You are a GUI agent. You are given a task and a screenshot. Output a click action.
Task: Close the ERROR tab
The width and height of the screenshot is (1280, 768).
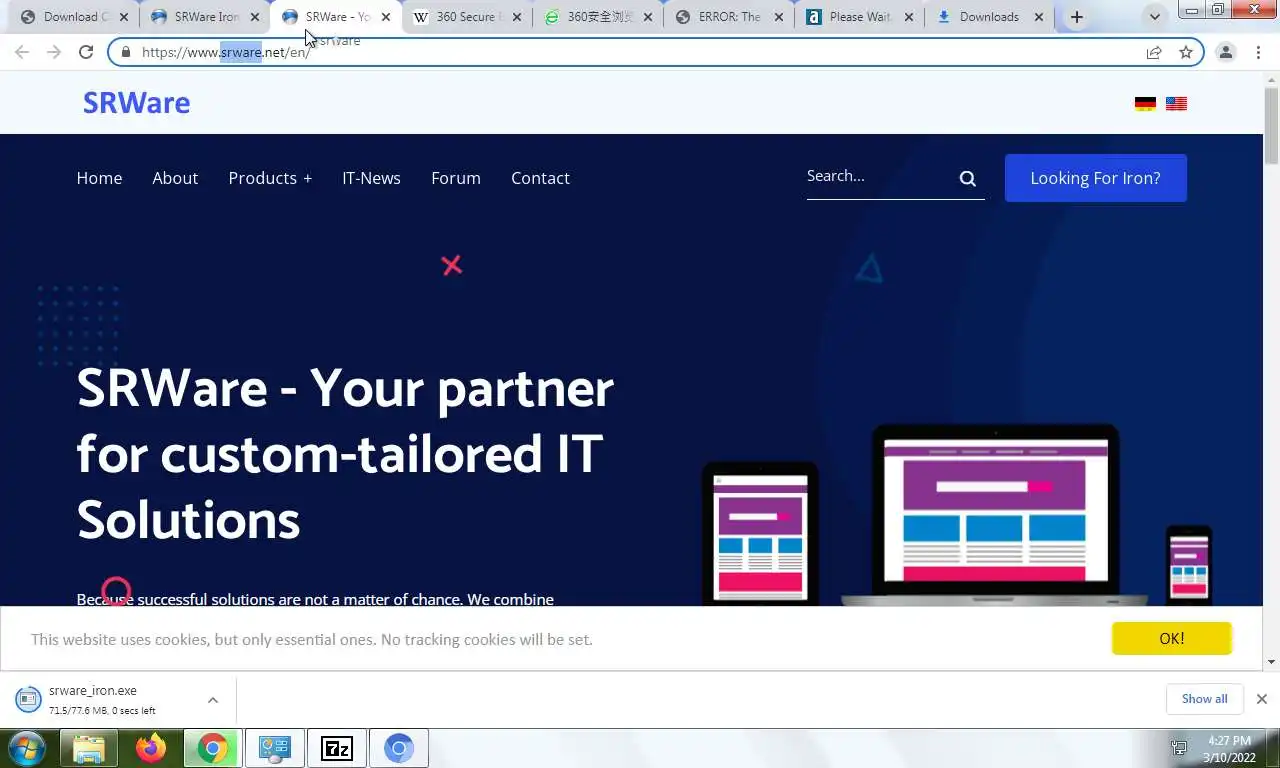point(779,17)
